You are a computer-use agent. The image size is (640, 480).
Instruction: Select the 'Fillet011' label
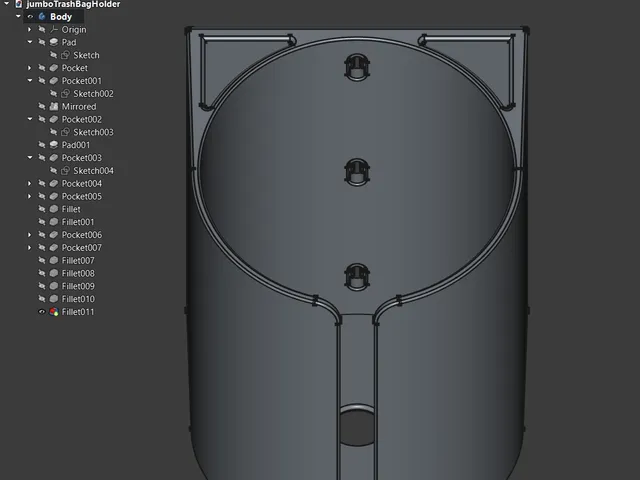78,312
